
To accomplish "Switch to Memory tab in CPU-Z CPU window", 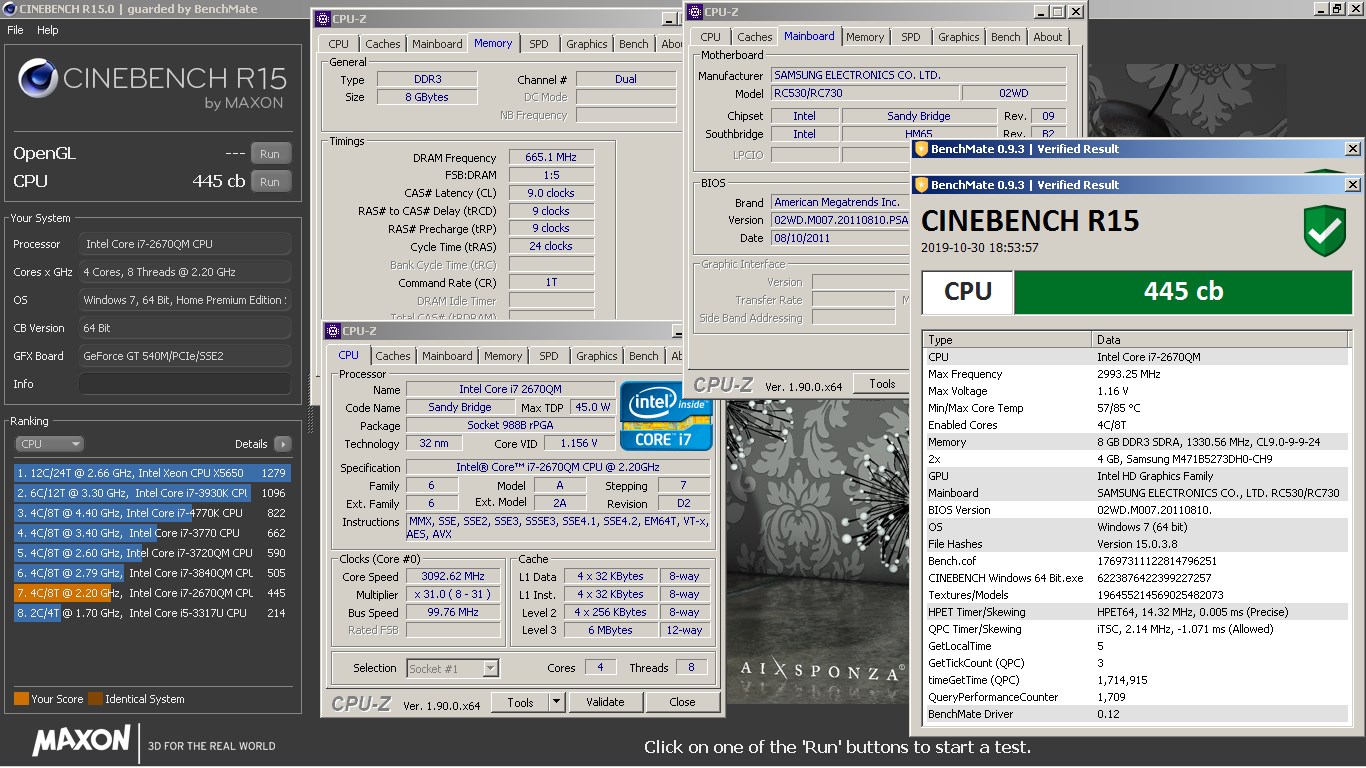I will coord(503,356).
